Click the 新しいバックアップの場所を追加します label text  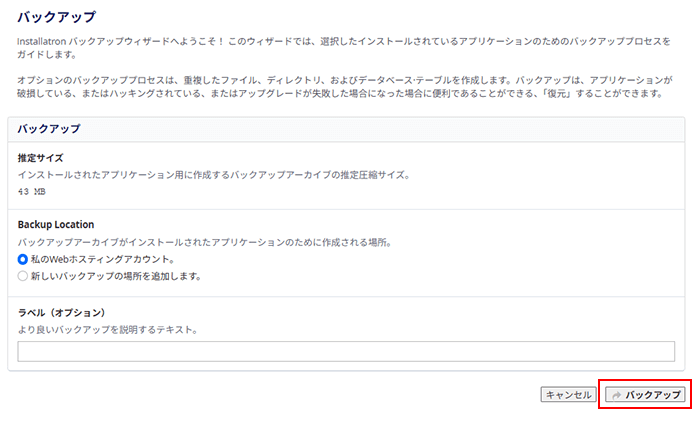pos(116,276)
